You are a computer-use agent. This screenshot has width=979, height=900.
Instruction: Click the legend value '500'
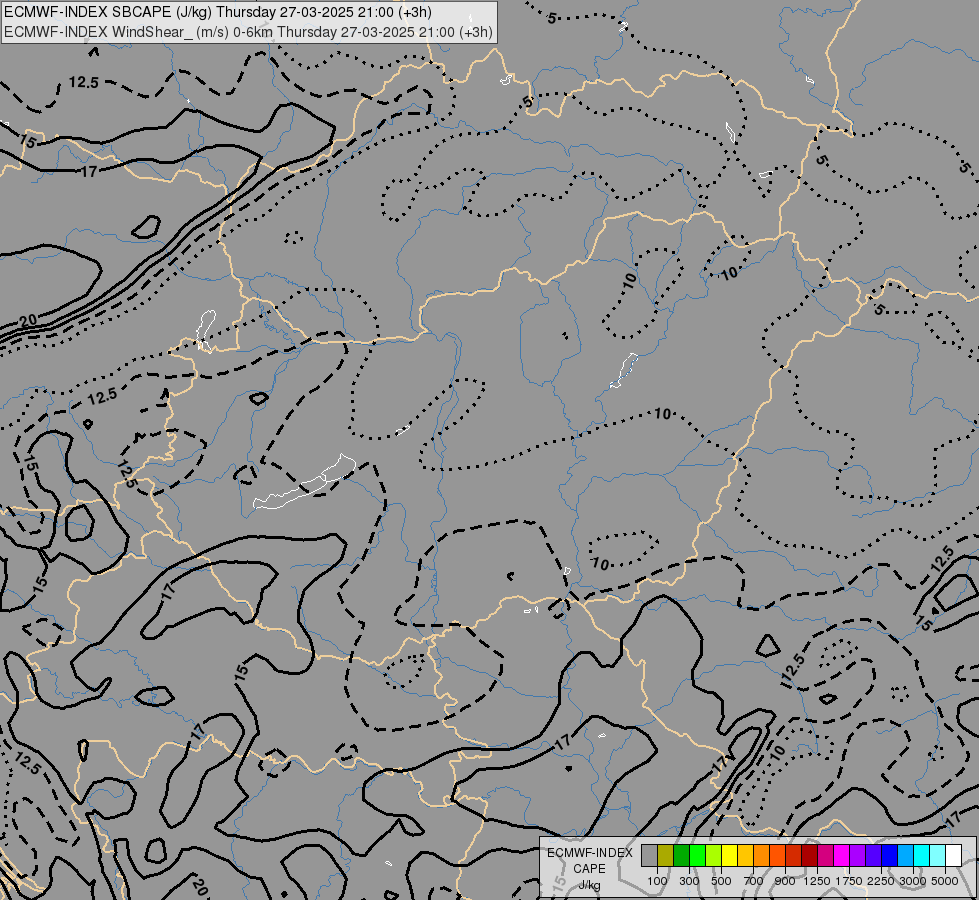(721, 881)
